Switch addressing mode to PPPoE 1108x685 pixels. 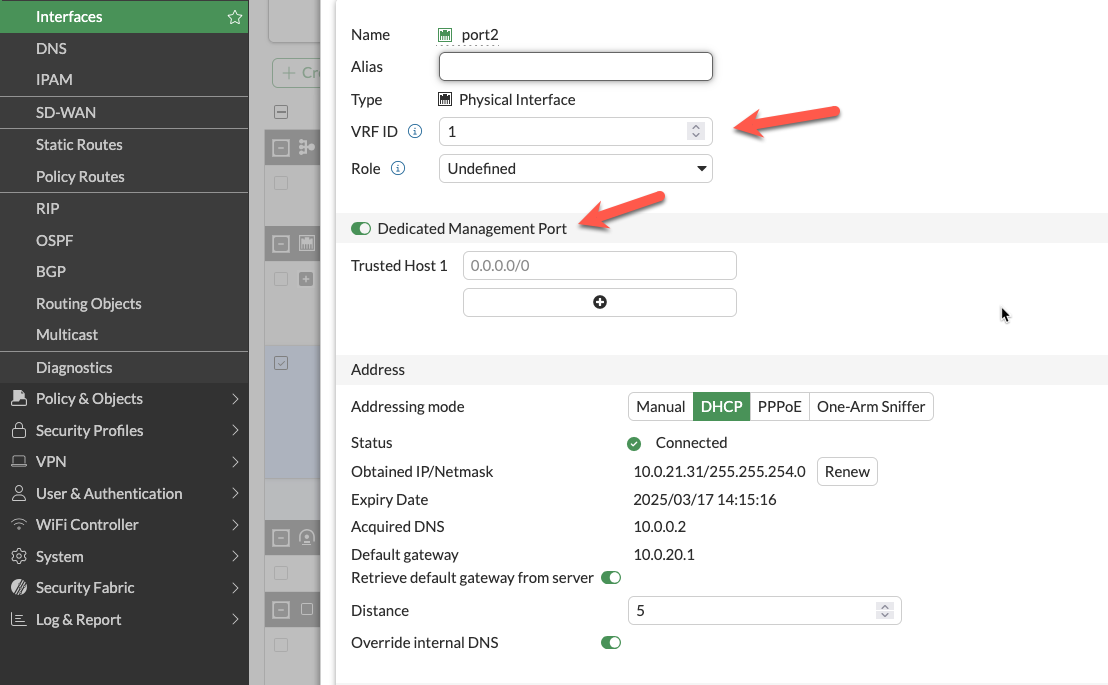pos(779,407)
